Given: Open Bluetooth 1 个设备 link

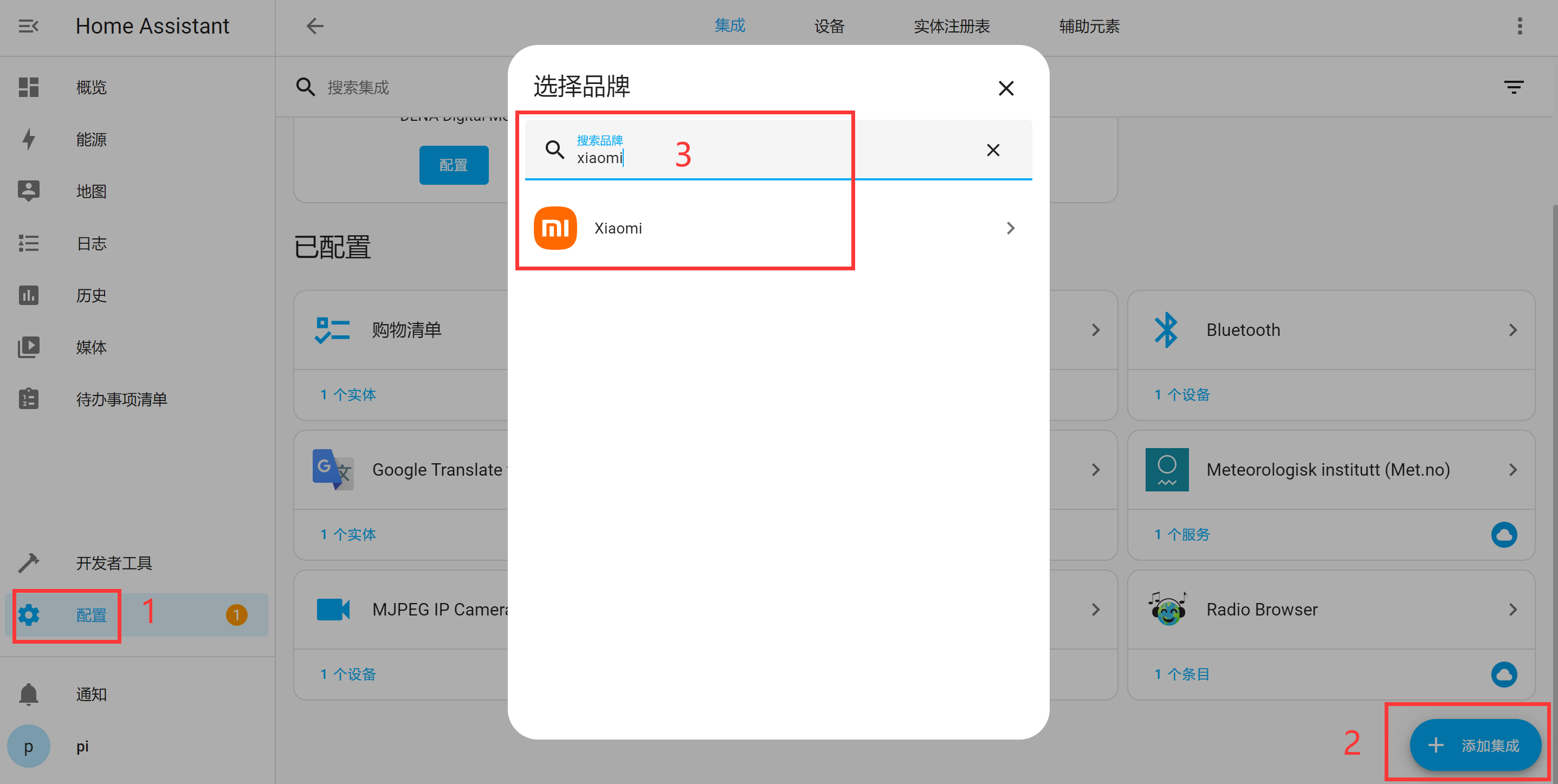Looking at the screenshot, I should tap(1182, 395).
